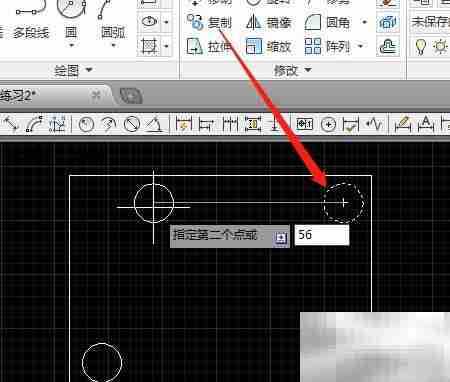
Task: Click the Diameter dimension toolbar icon
Action: pos(132,124)
